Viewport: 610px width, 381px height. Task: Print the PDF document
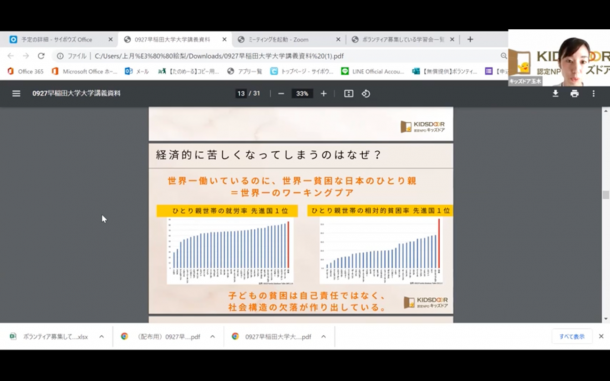pyautogui.click(x=574, y=93)
